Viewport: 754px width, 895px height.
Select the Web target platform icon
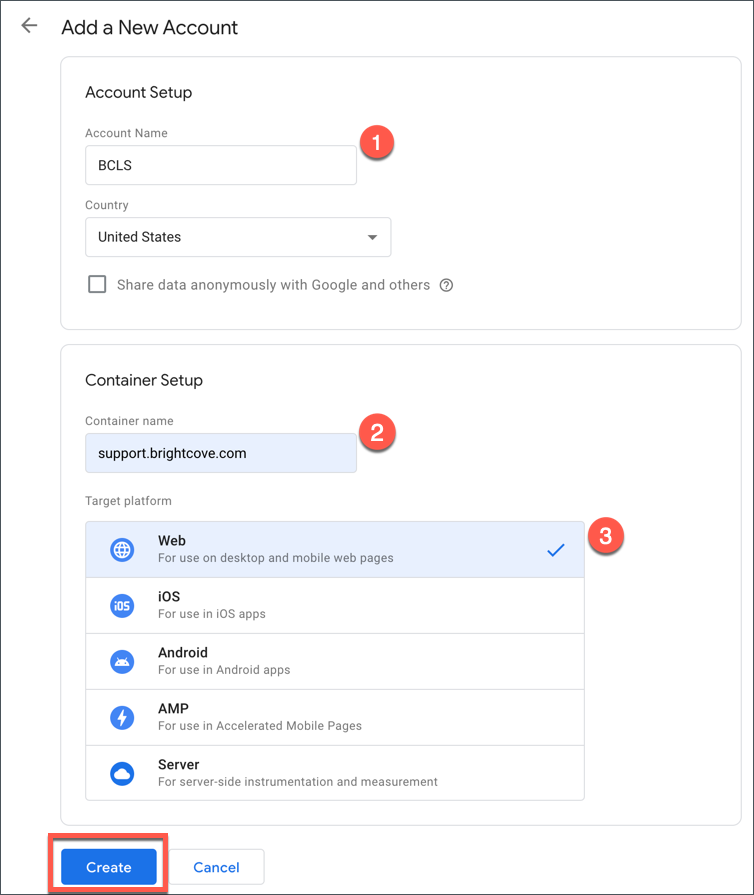[121, 549]
